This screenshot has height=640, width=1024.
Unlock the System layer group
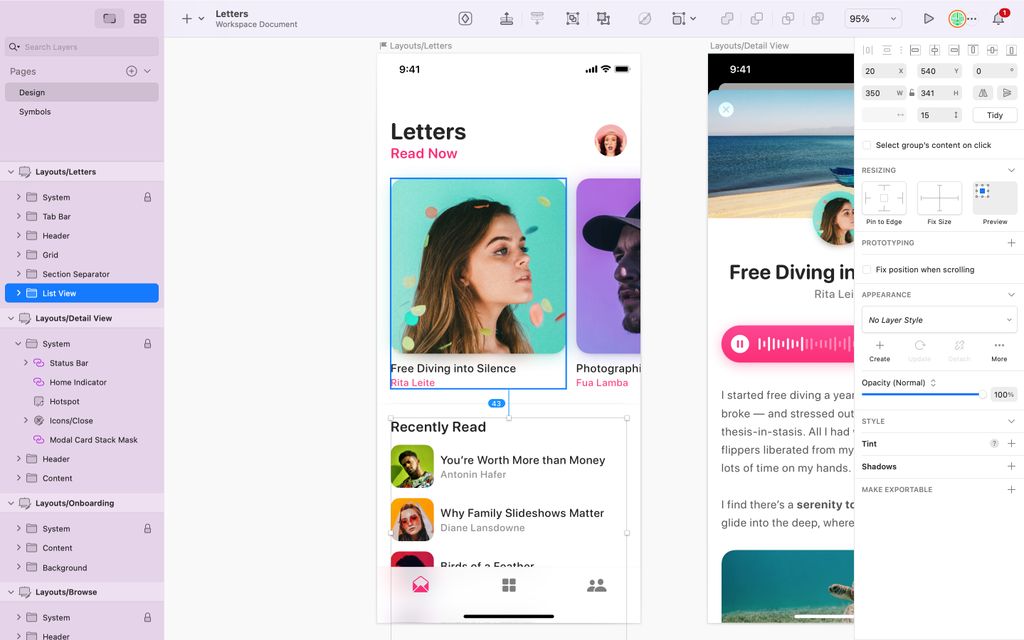[x=148, y=197]
